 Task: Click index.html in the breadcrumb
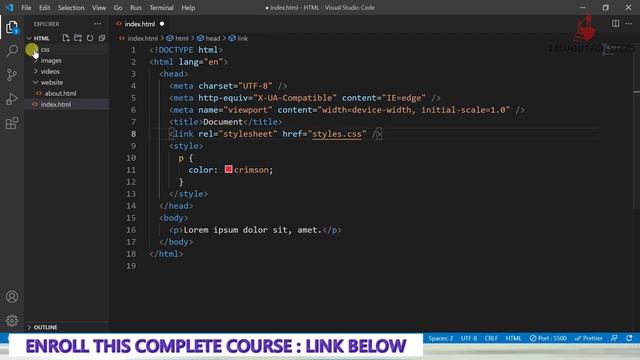click(142, 38)
